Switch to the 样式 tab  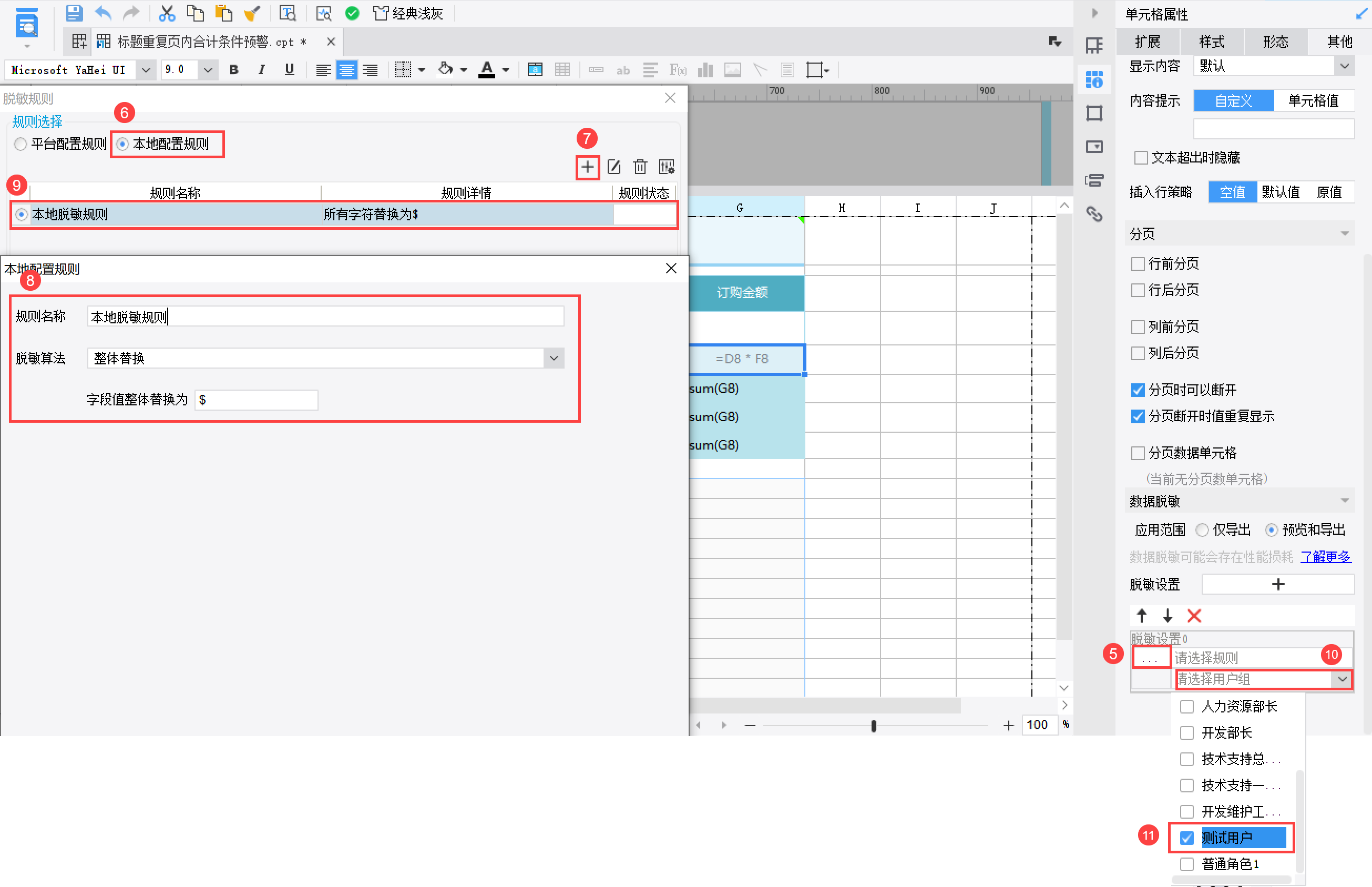pos(1211,42)
